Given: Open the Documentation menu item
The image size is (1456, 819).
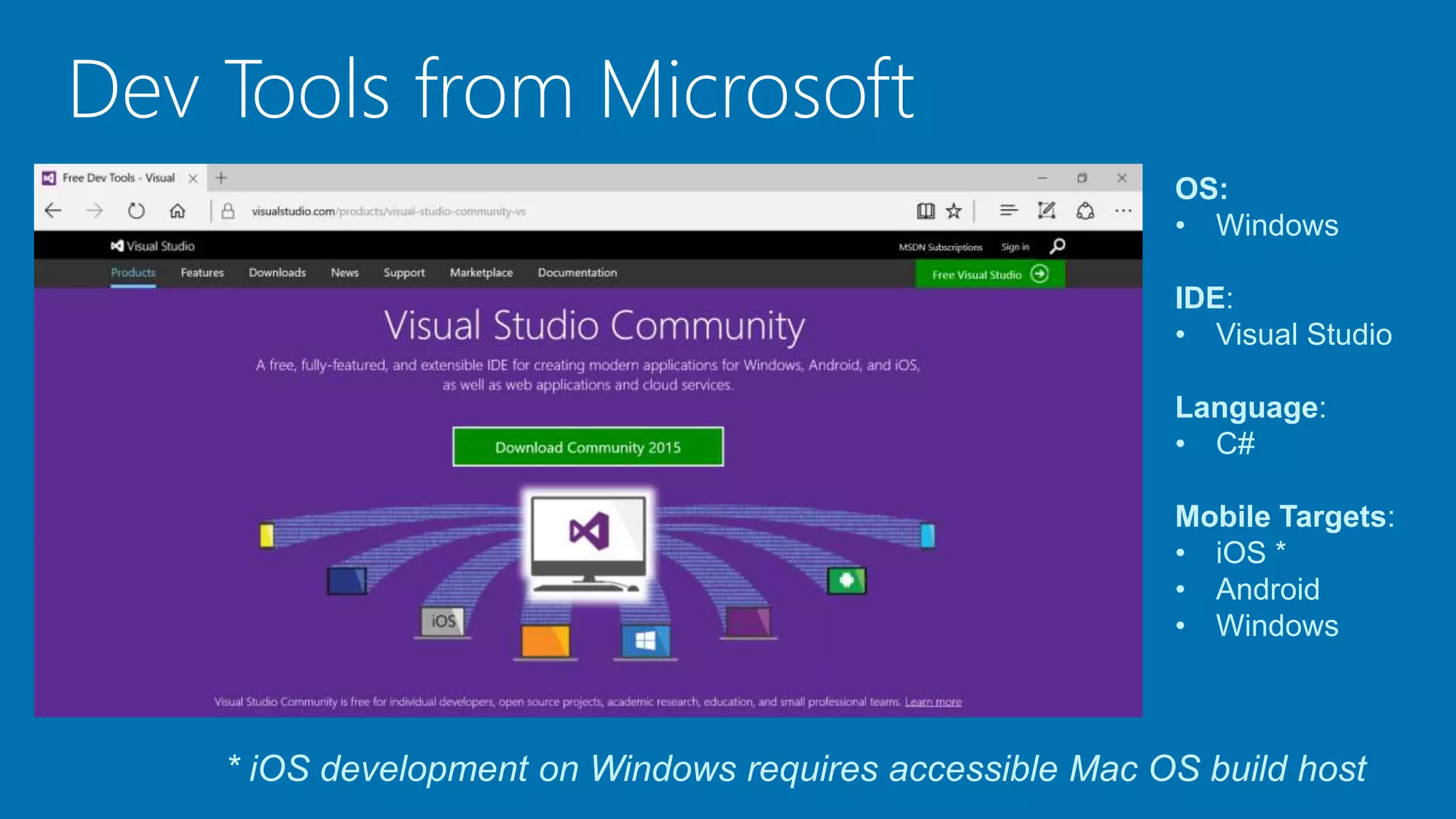Looking at the screenshot, I should tap(577, 273).
